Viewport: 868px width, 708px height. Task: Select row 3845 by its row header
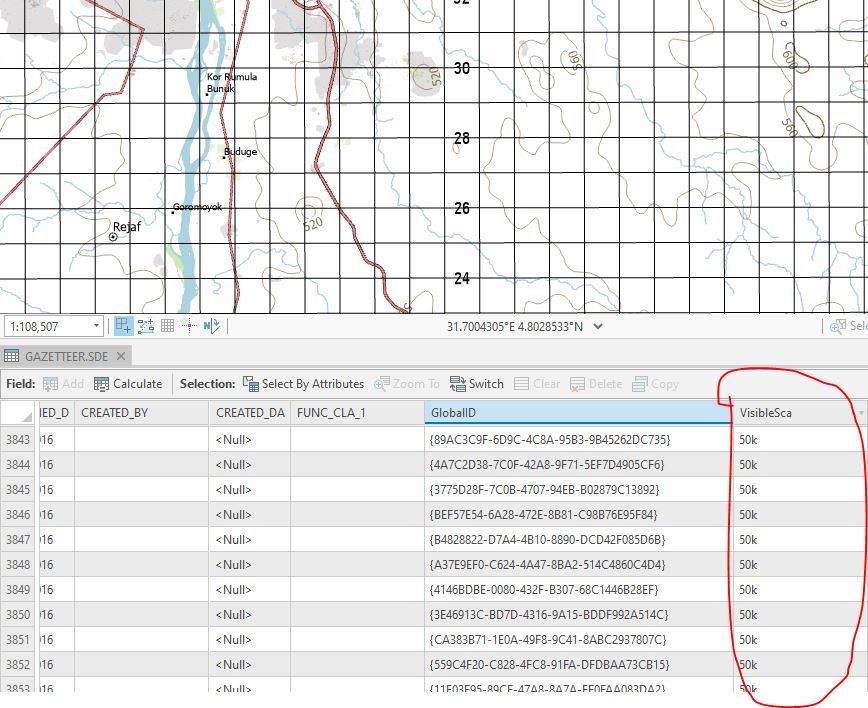coord(18,490)
